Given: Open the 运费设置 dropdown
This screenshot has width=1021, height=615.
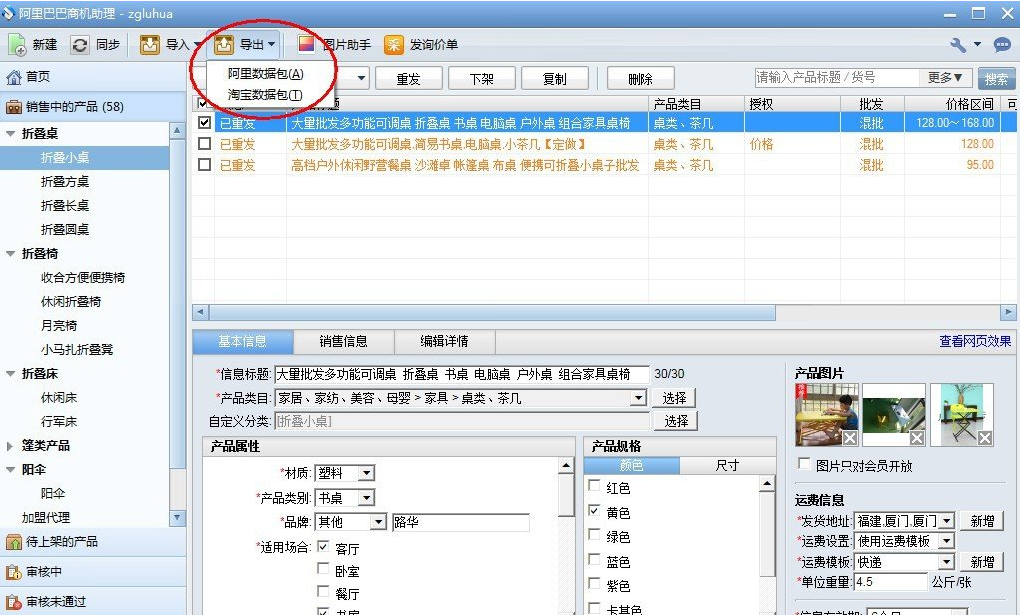Looking at the screenshot, I should pos(947,541).
